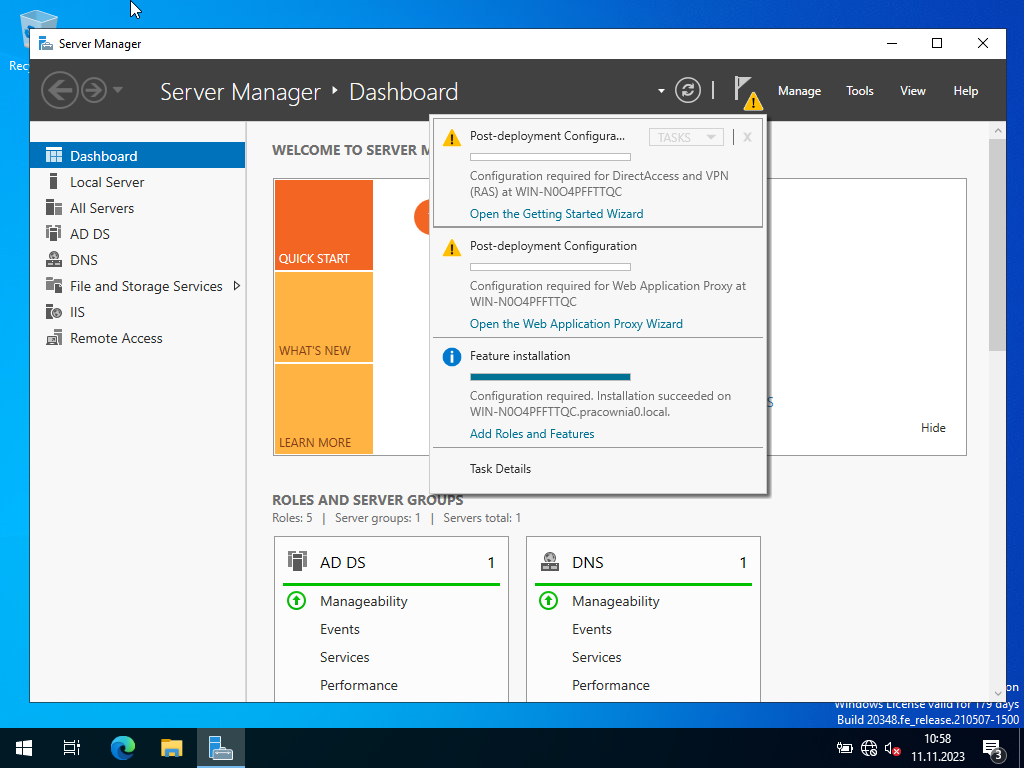
Task: Open the Manage menu
Action: (x=799, y=91)
